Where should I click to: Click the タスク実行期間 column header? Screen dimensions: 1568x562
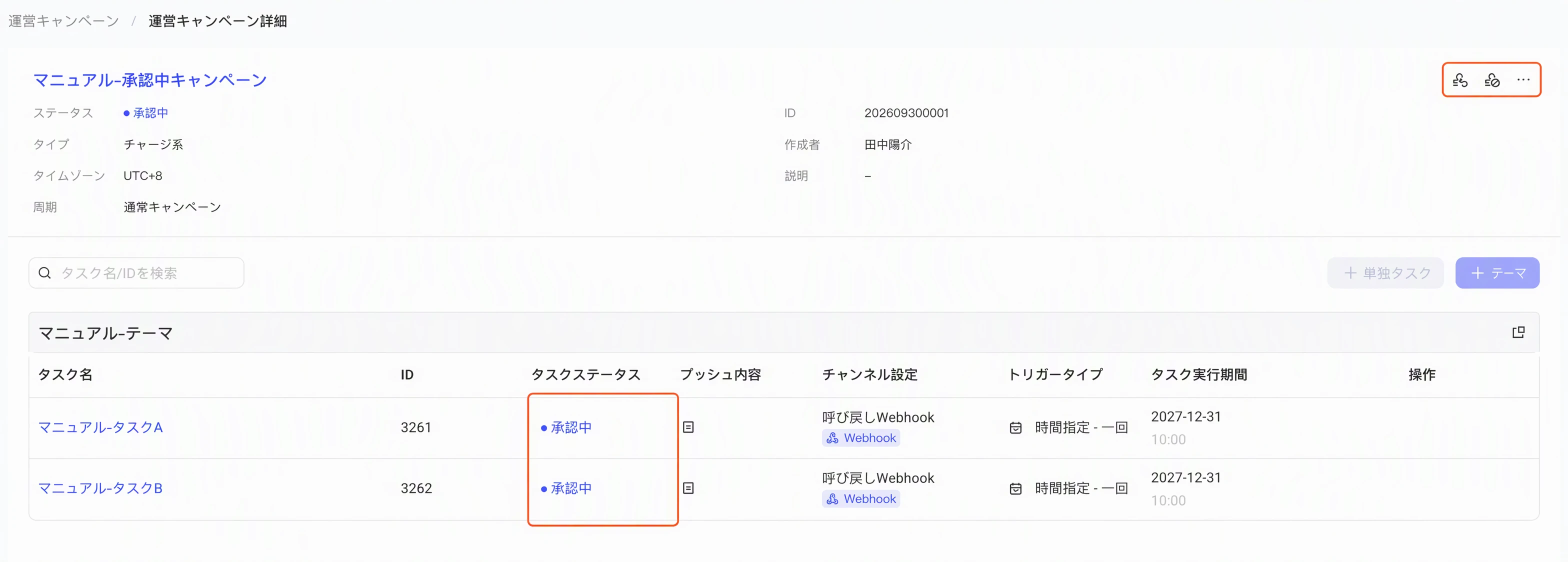(1199, 374)
